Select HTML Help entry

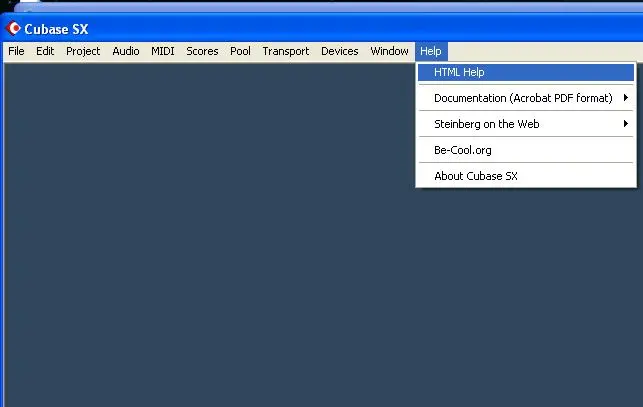(526, 72)
